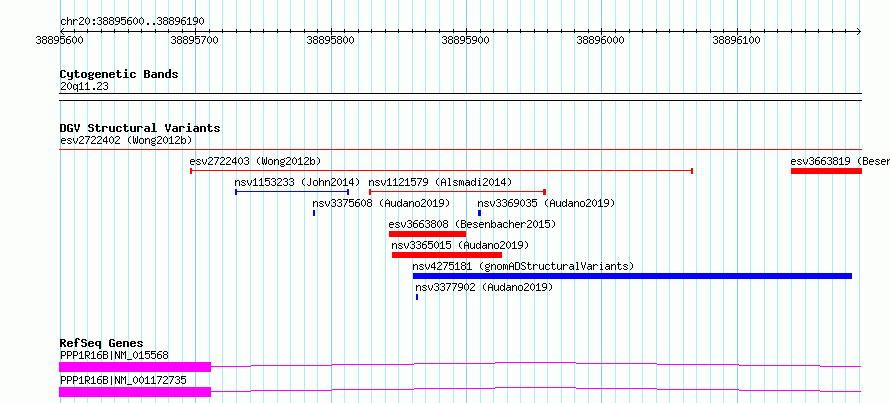
Task: Click the 38895700 ruler position
Action: point(195,40)
